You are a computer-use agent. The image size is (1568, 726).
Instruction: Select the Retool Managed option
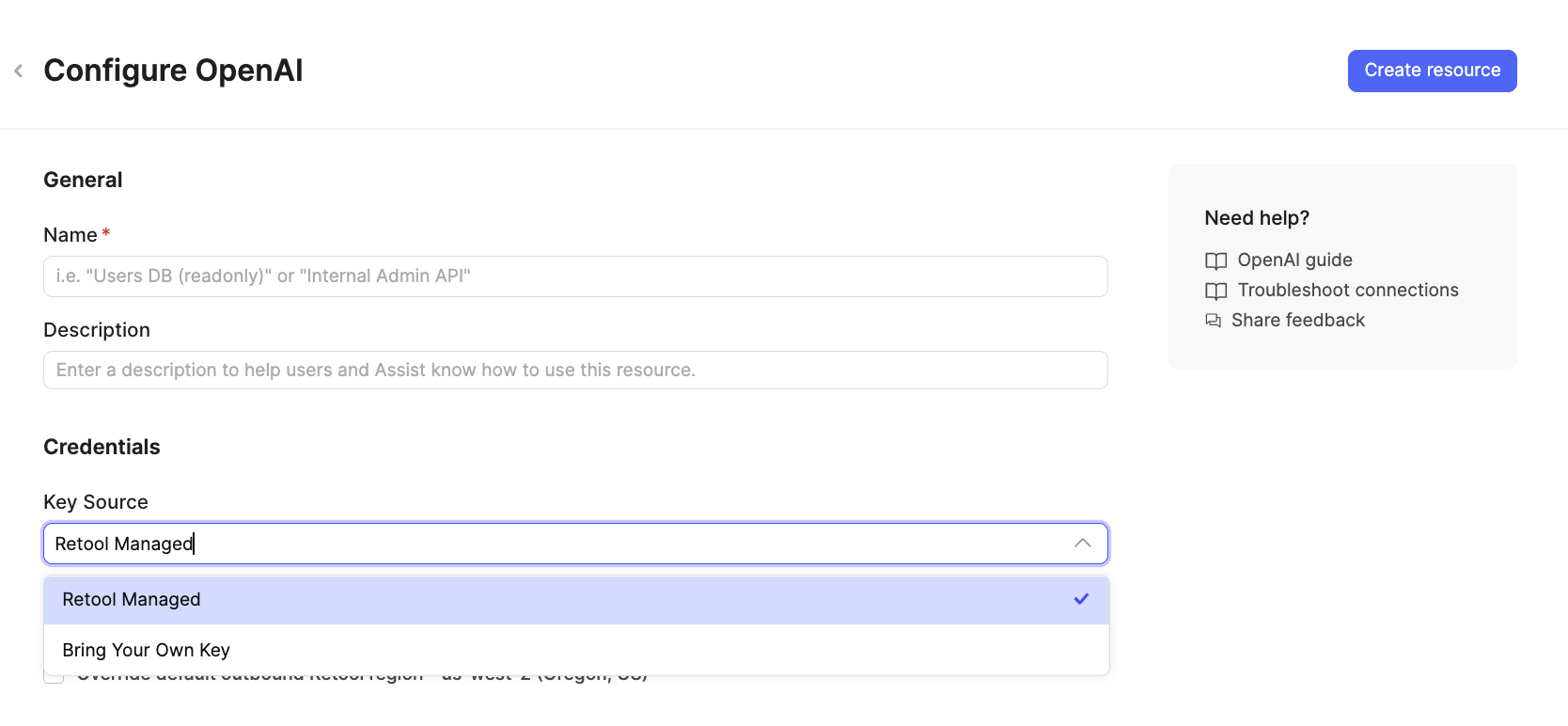pos(576,600)
